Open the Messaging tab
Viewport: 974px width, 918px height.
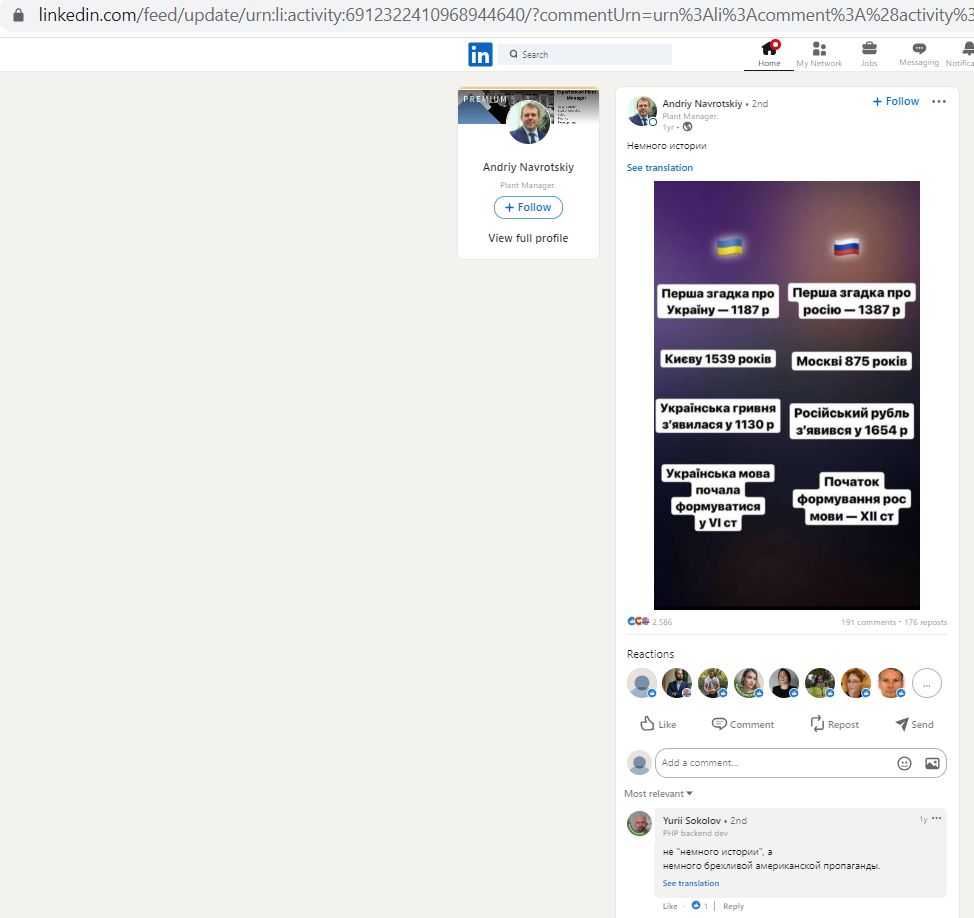[919, 54]
